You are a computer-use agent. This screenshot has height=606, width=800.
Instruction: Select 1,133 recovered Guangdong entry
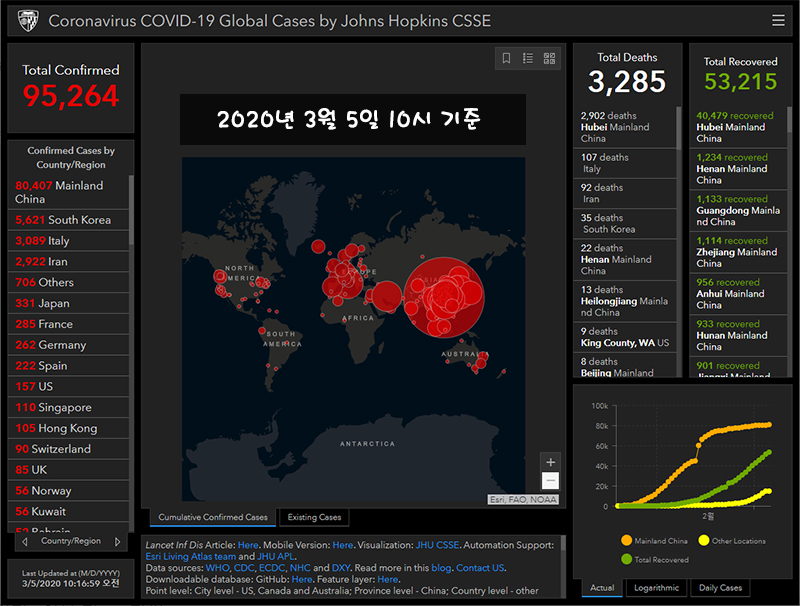click(x=738, y=210)
